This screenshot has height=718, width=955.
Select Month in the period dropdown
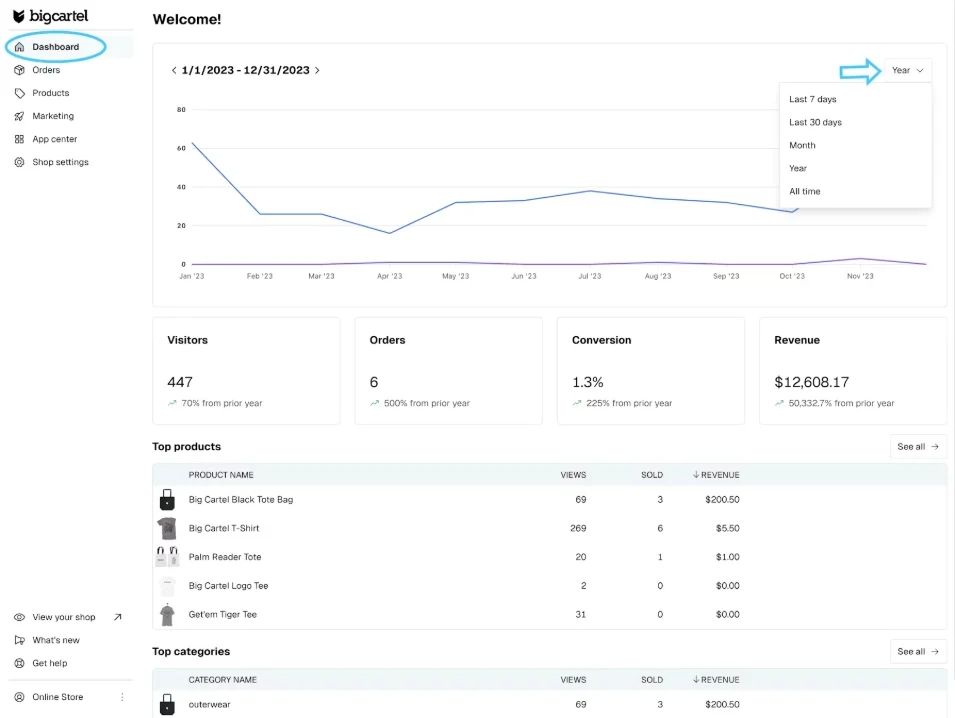coord(802,145)
